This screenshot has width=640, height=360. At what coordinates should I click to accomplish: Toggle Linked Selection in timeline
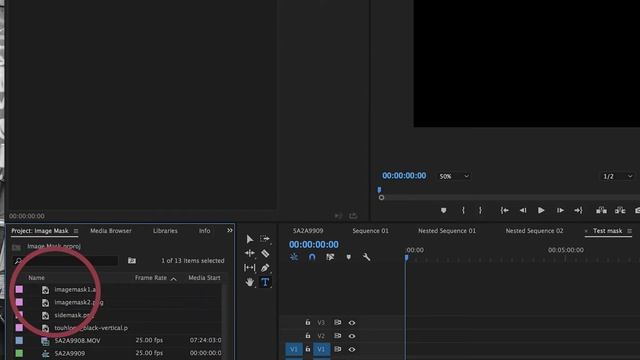(330, 257)
